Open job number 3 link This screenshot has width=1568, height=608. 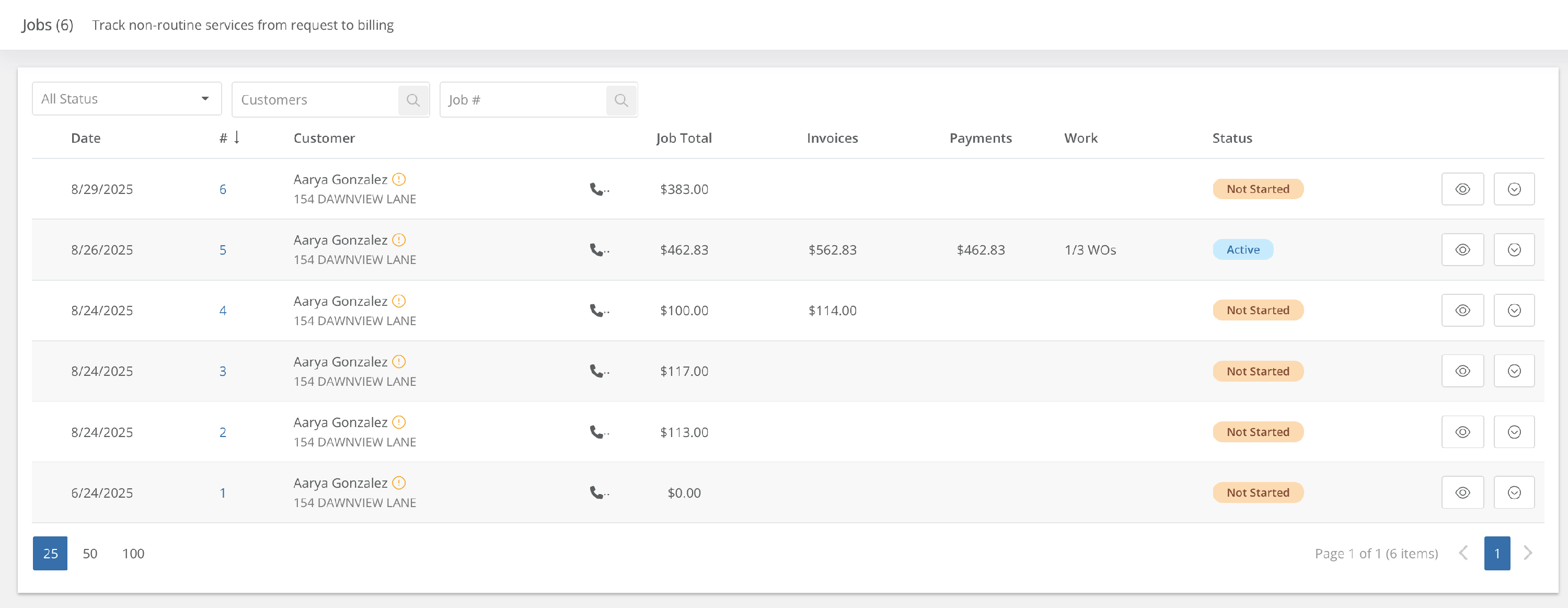pyautogui.click(x=223, y=371)
